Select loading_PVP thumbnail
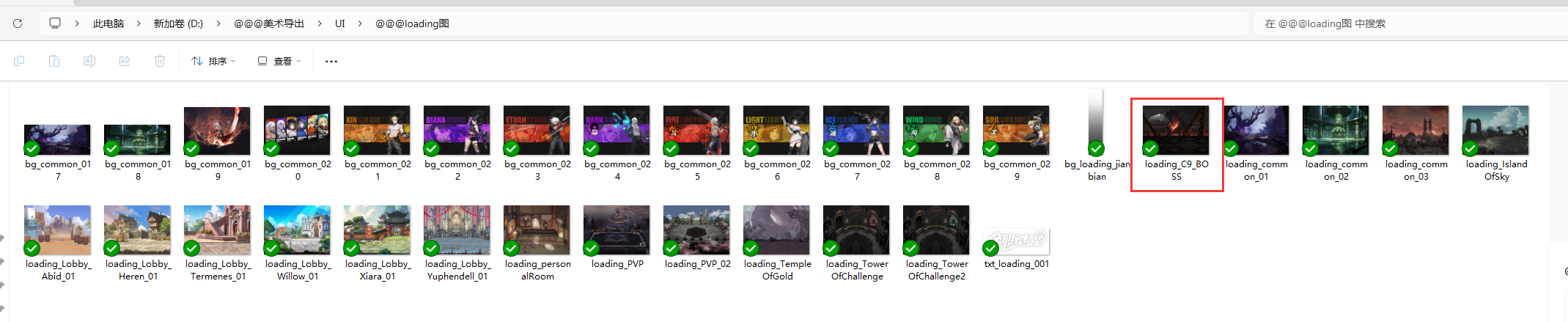 pos(616,230)
